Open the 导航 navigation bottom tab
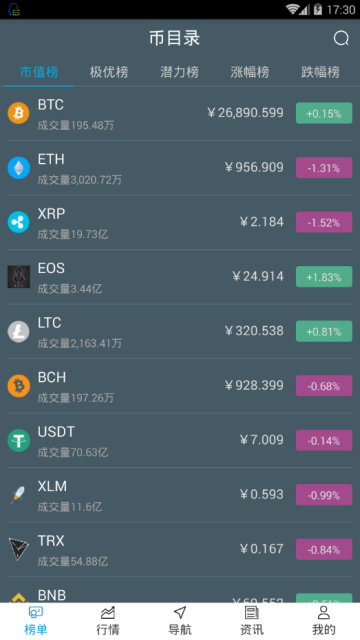This screenshot has width=360, height=640. coord(180,621)
